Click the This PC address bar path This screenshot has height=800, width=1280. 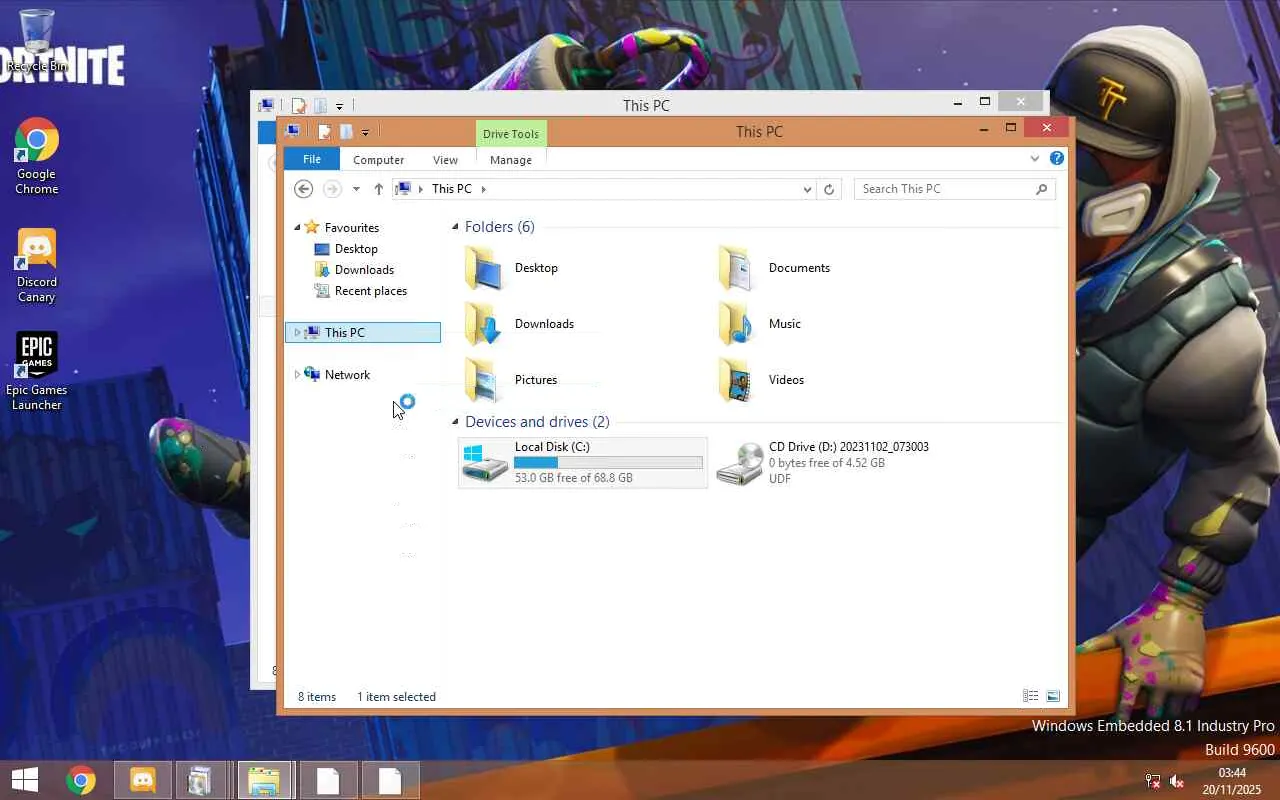click(452, 189)
